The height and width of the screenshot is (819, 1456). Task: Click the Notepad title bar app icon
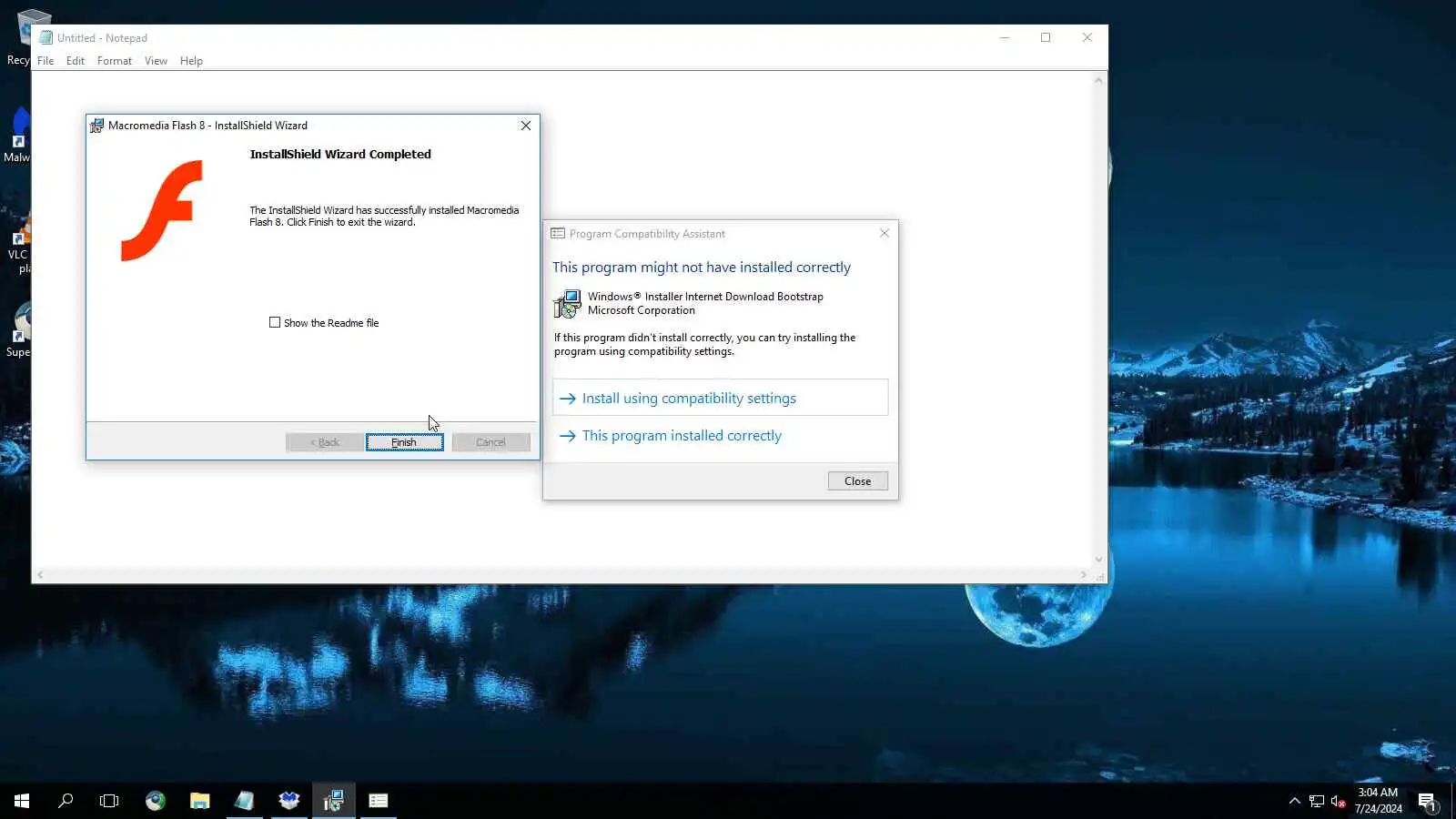45,37
